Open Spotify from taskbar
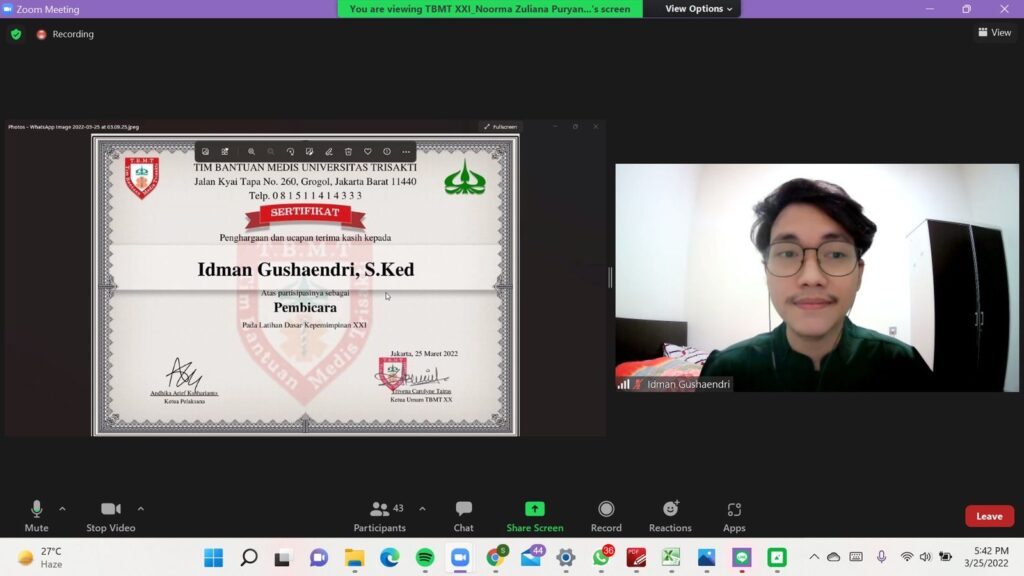Screen dimensions: 1024x576 tap(425, 558)
